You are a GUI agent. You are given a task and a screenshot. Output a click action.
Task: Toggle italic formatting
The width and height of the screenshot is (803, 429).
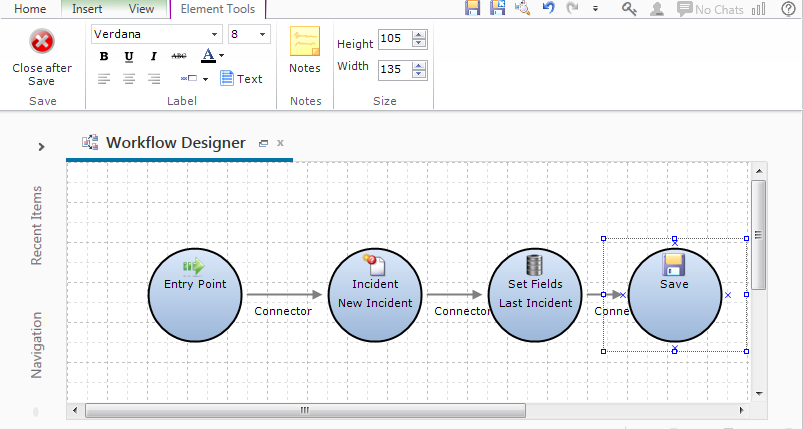(154, 56)
